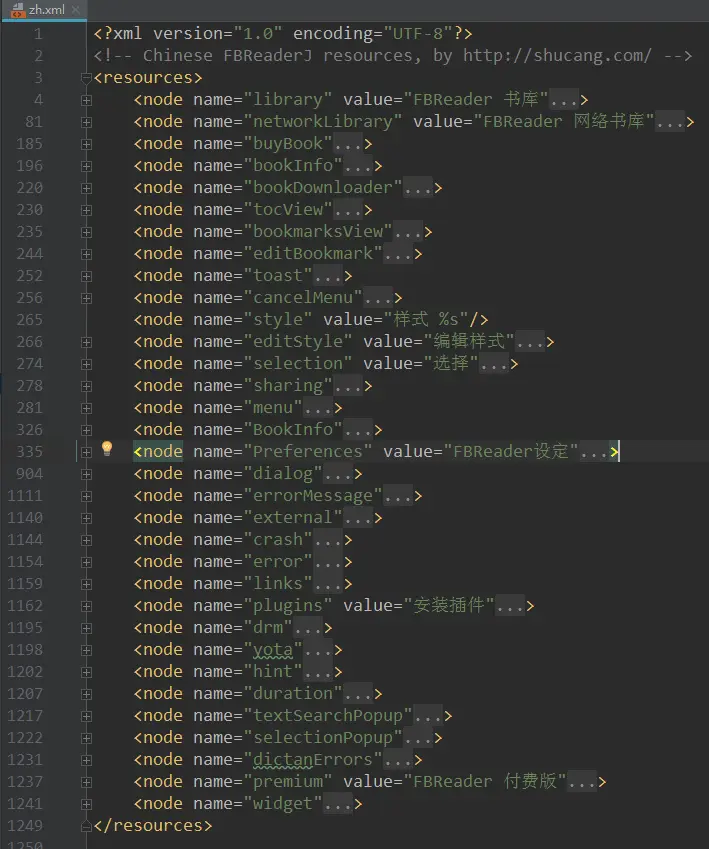Click the "style" node name on line 265
This screenshot has height=849, width=709.
coord(277,319)
